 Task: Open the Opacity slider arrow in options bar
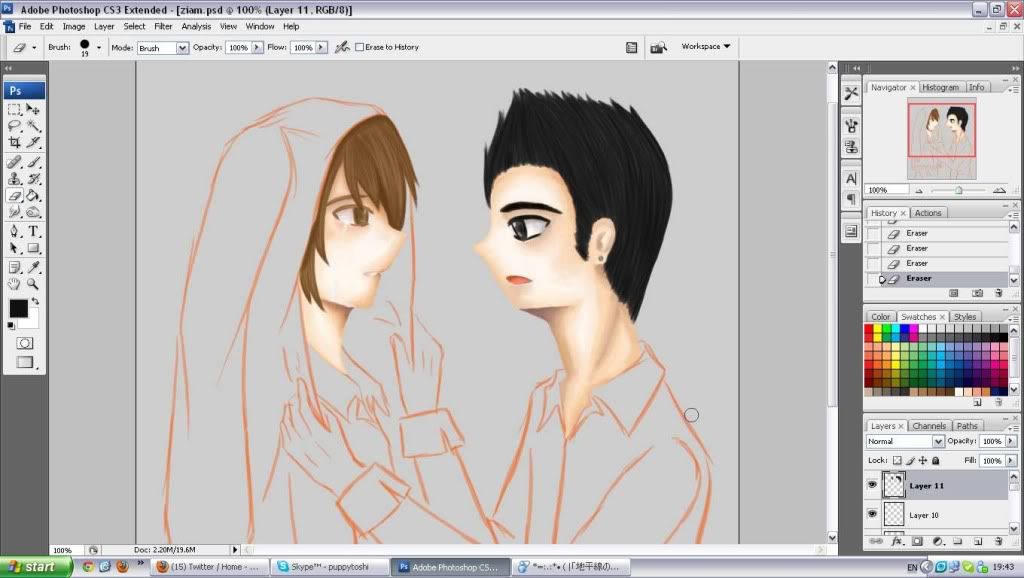pos(257,47)
